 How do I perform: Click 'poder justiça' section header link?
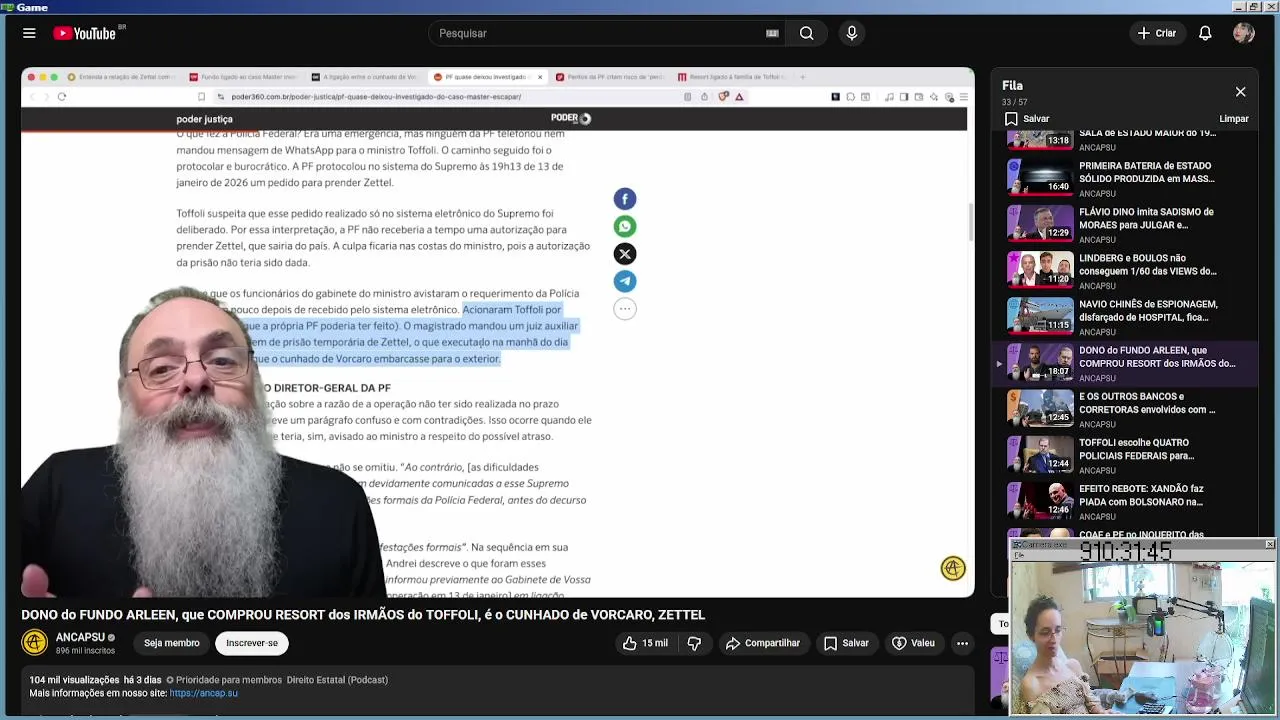coord(204,119)
